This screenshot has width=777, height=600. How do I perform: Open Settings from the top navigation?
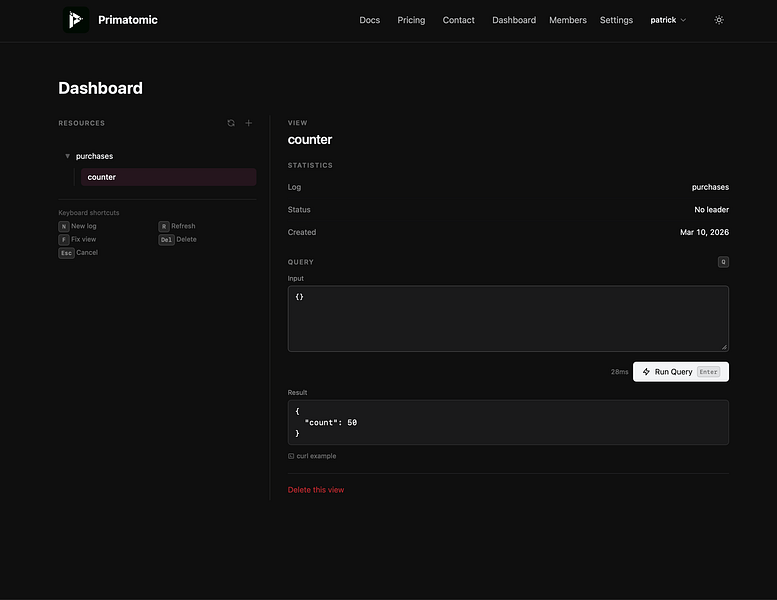tap(616, 20)
